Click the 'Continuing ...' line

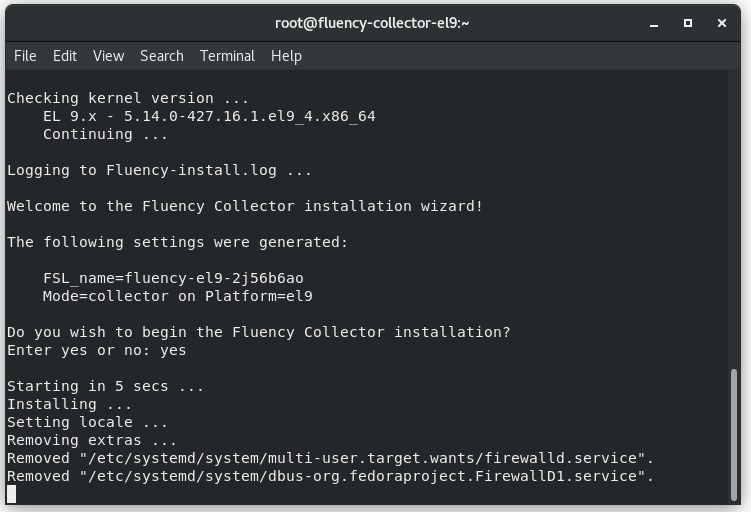click(105, 134)
